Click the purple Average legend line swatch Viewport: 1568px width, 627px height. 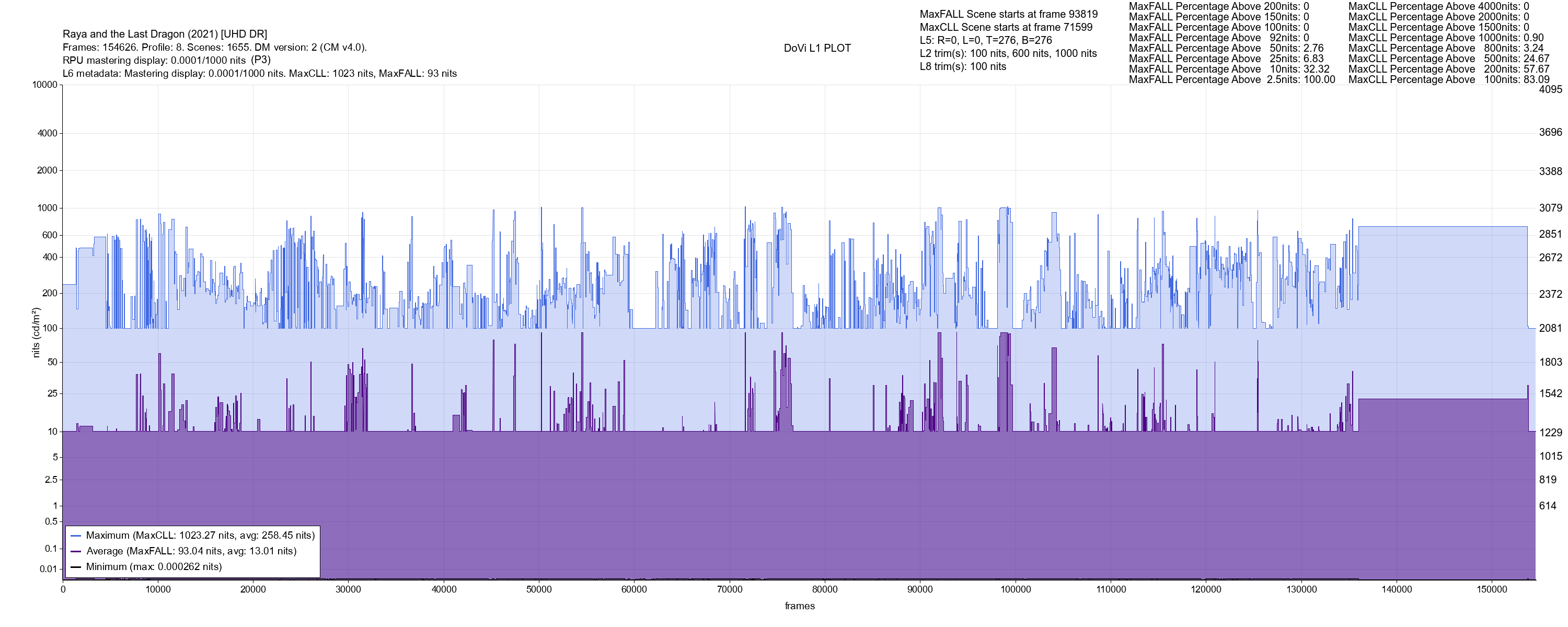76,552
